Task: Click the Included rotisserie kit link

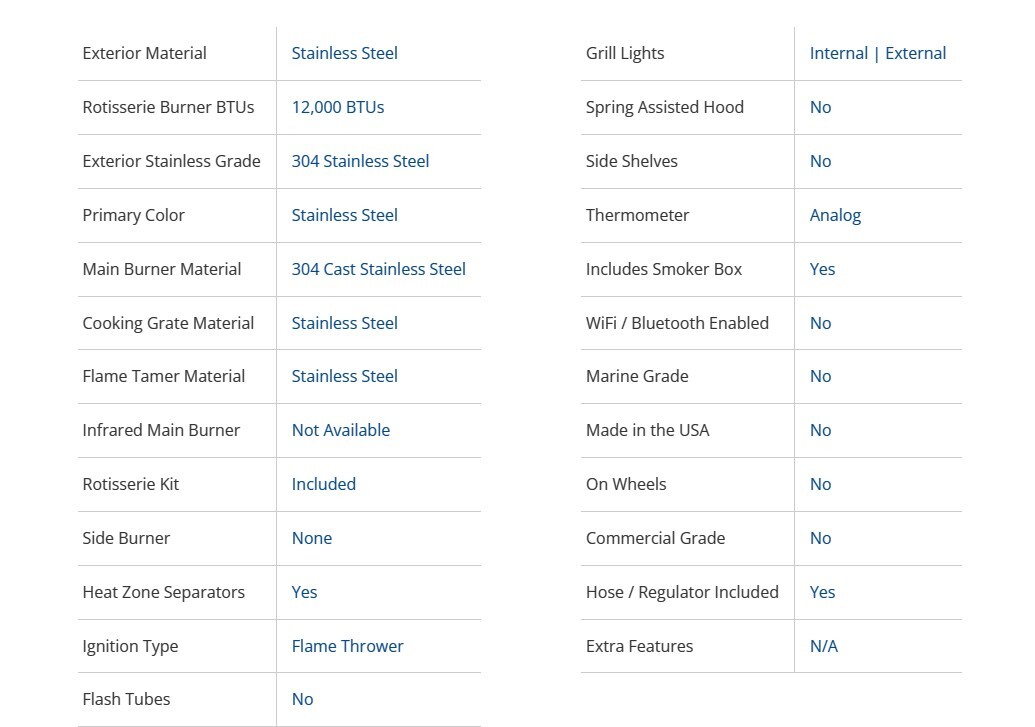Action: point(323,484)
